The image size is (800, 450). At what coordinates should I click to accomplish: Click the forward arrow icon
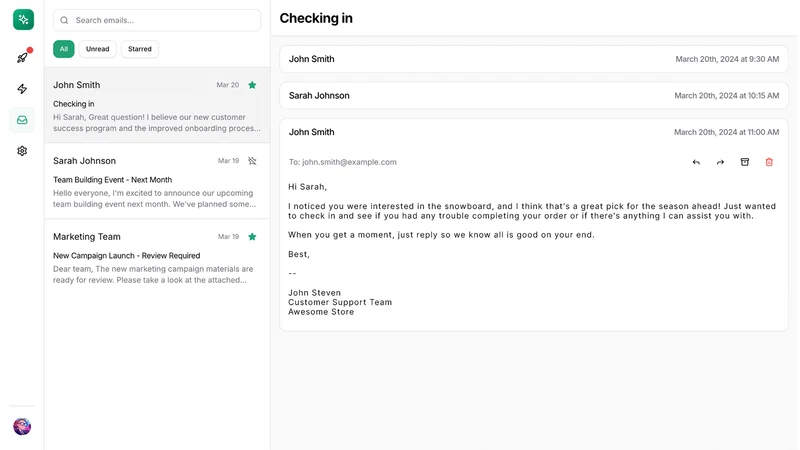pos(720,162)
